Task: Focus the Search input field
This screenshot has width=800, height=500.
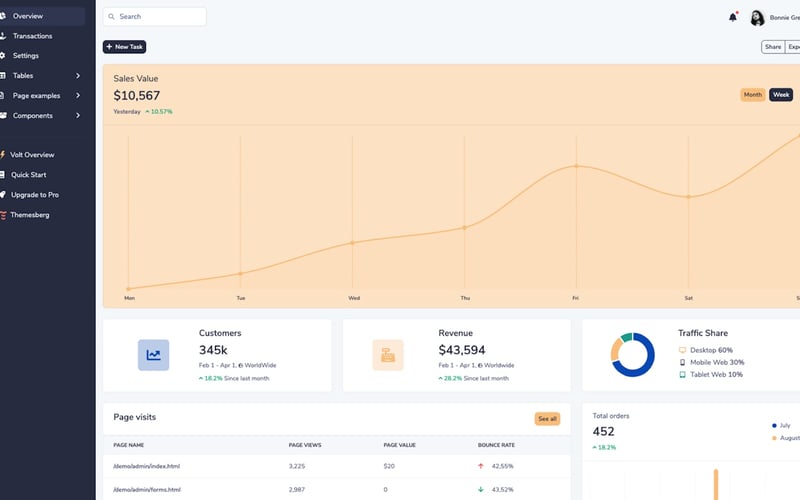Action: tap(155, 17)
